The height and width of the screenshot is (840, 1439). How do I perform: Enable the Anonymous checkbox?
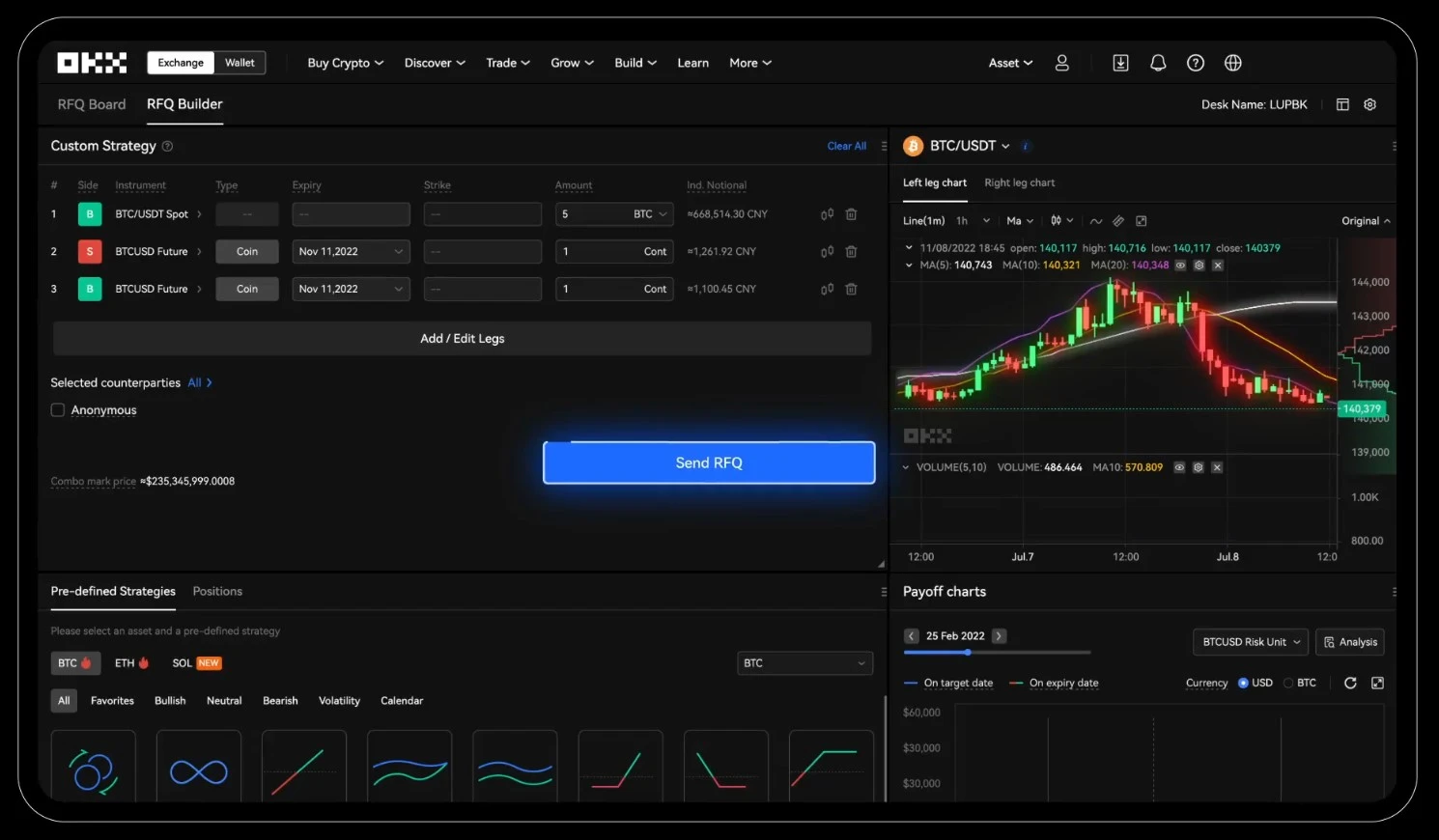click(x=57, y=409)
